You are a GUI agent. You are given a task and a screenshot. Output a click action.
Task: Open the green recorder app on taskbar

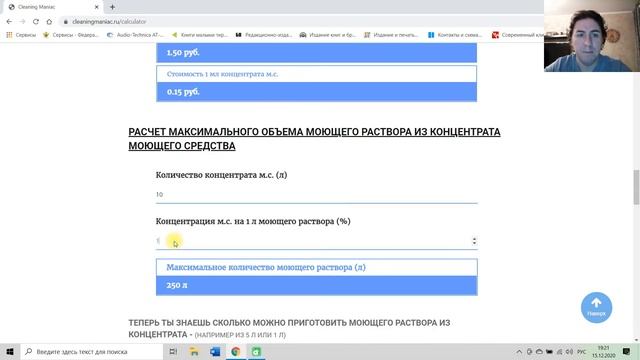pyautogui.click(x=256, y=351)
